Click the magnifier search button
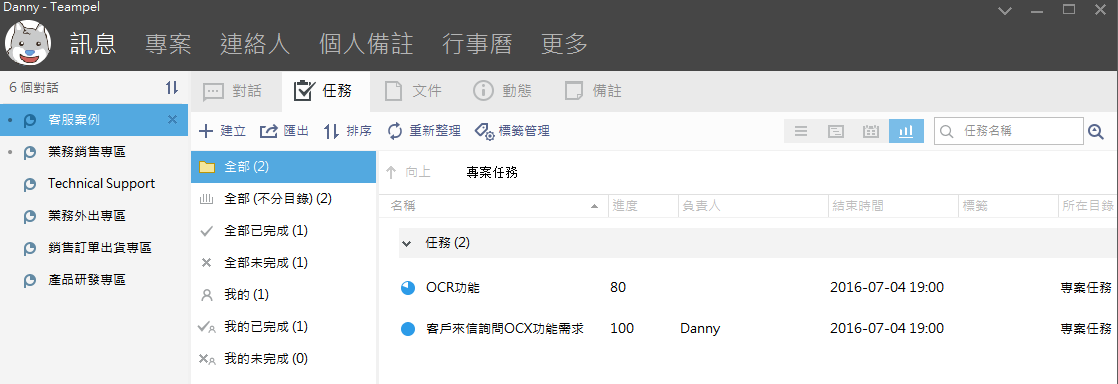The height and width of the screenshot is (384, 1118). [x=1096, y=131]
